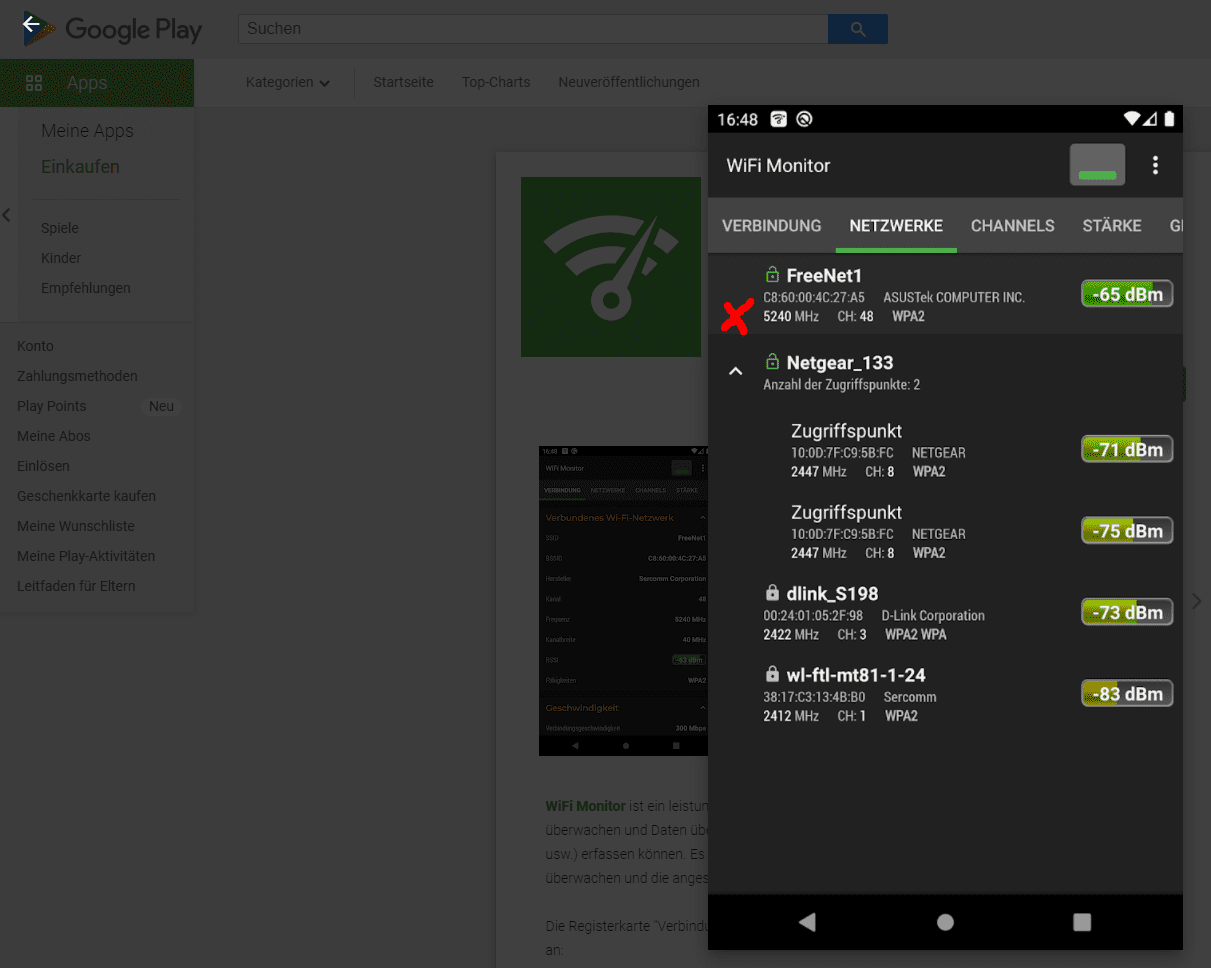This screenshot has width=1211, height=968.
Task: Open Empfehlungen in the sidebar
Action: pyautogui.click(x=86, y=288)
